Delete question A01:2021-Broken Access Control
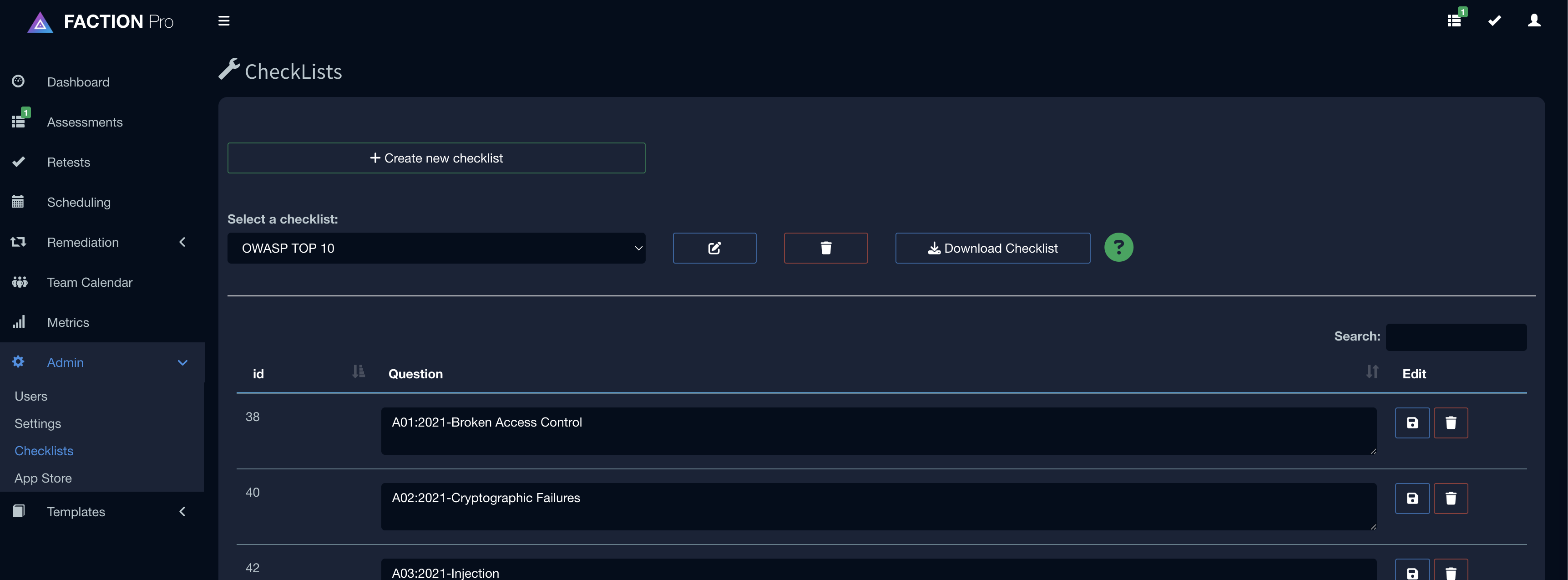The height and width of the screenshot is (580, 1568). (1451, 423)
